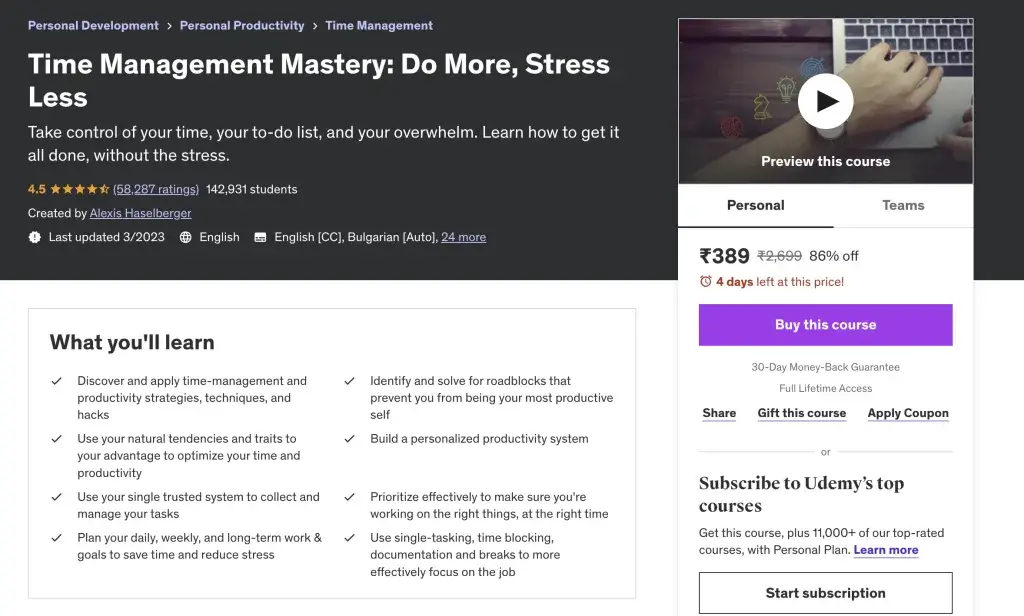
Task: Click checkmark beside Build a personalized productivity system
Action: point(350,439)
